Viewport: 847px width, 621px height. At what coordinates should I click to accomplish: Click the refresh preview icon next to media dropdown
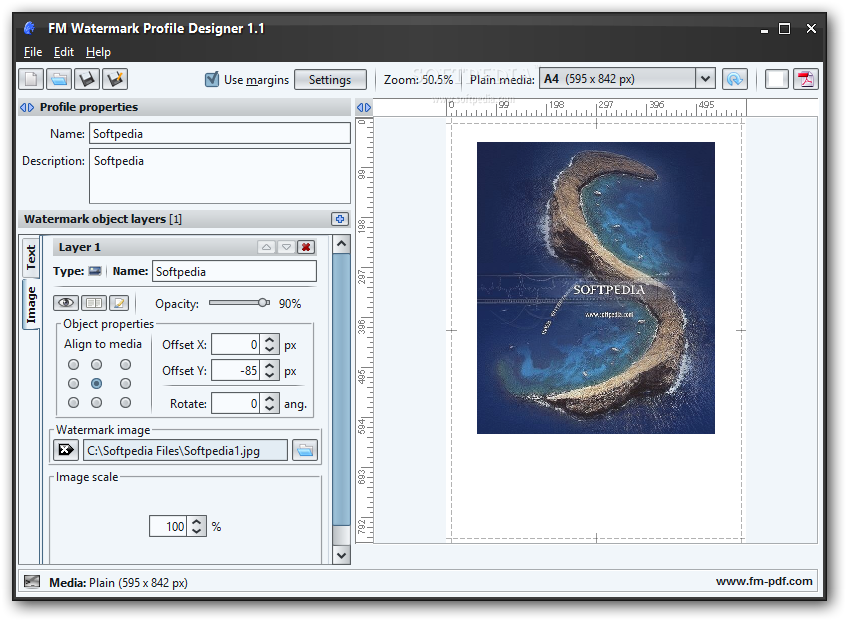[x=735, y=79]
